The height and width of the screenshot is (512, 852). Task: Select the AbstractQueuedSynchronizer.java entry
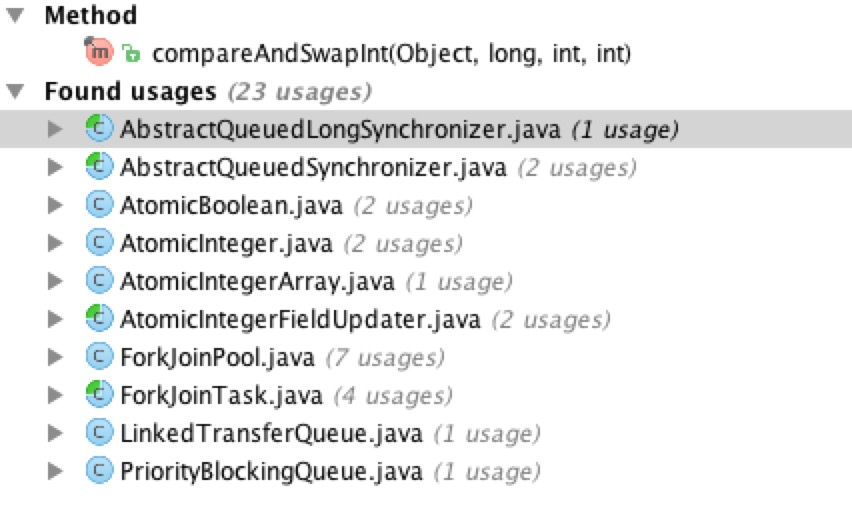[313, 167]
